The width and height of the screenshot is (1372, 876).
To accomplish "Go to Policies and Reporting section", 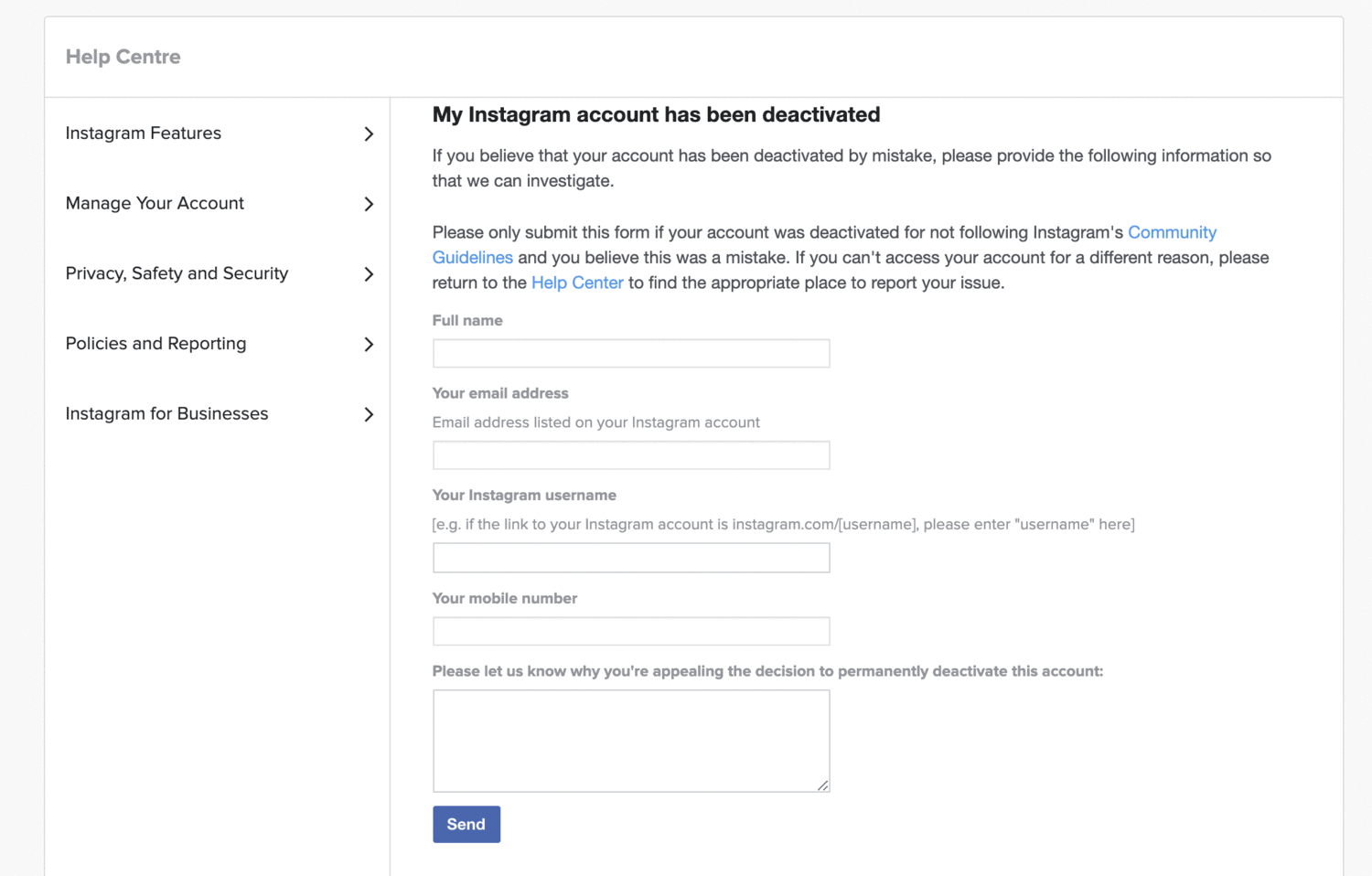I will coord(155,344).
